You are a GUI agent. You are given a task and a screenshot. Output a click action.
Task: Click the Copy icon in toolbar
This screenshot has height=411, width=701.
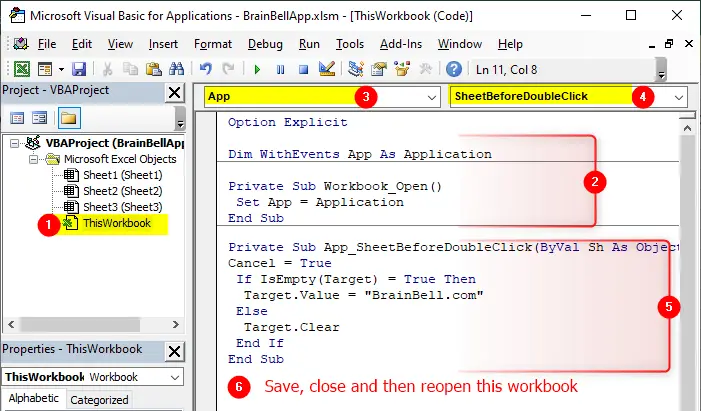pos(131,69)
